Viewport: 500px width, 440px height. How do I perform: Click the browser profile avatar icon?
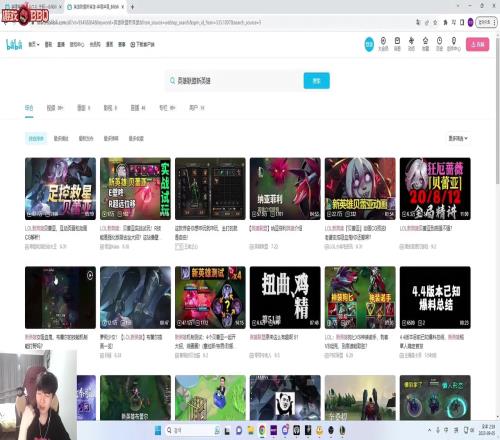coord(471,22)
